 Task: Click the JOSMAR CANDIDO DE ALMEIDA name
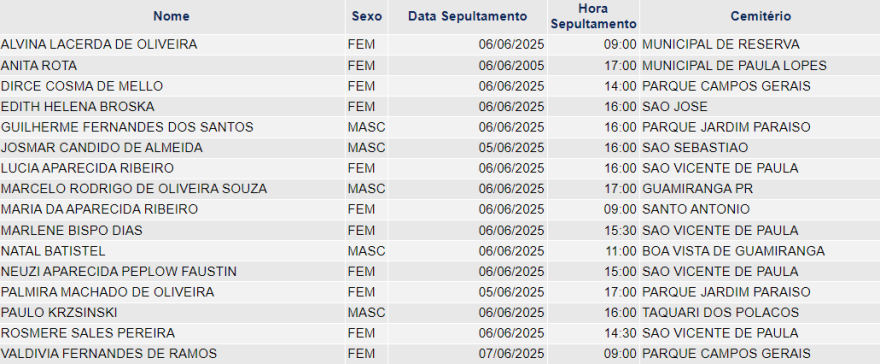click(x=102, y=148)
